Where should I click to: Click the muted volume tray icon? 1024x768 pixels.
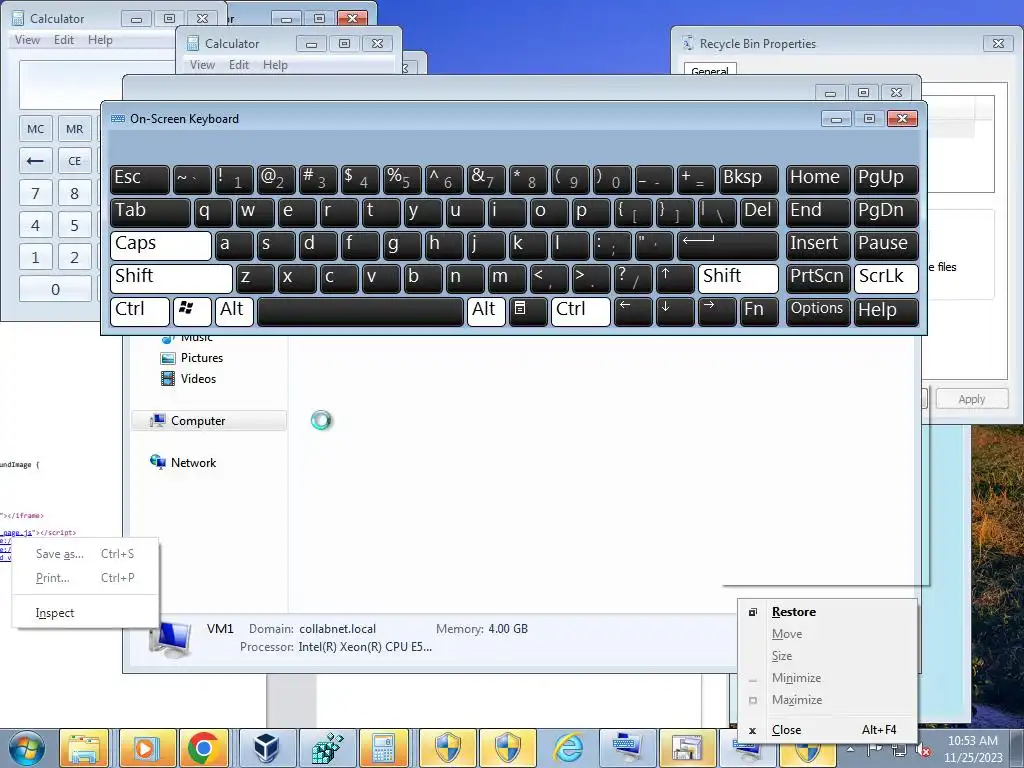[923, 750]
